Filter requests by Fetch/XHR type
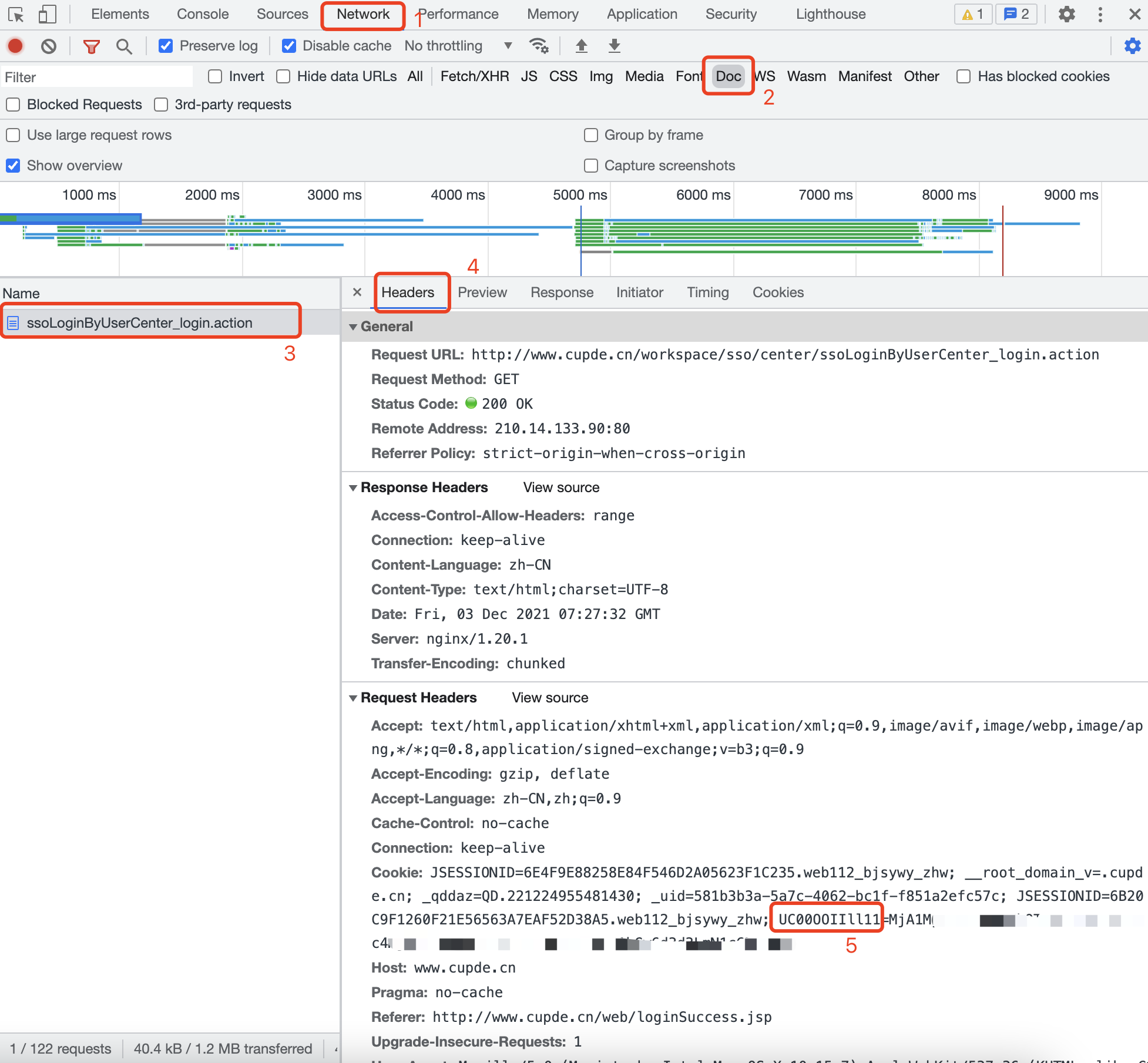The image size is (1148, 1063). click(x=475, y=76)
